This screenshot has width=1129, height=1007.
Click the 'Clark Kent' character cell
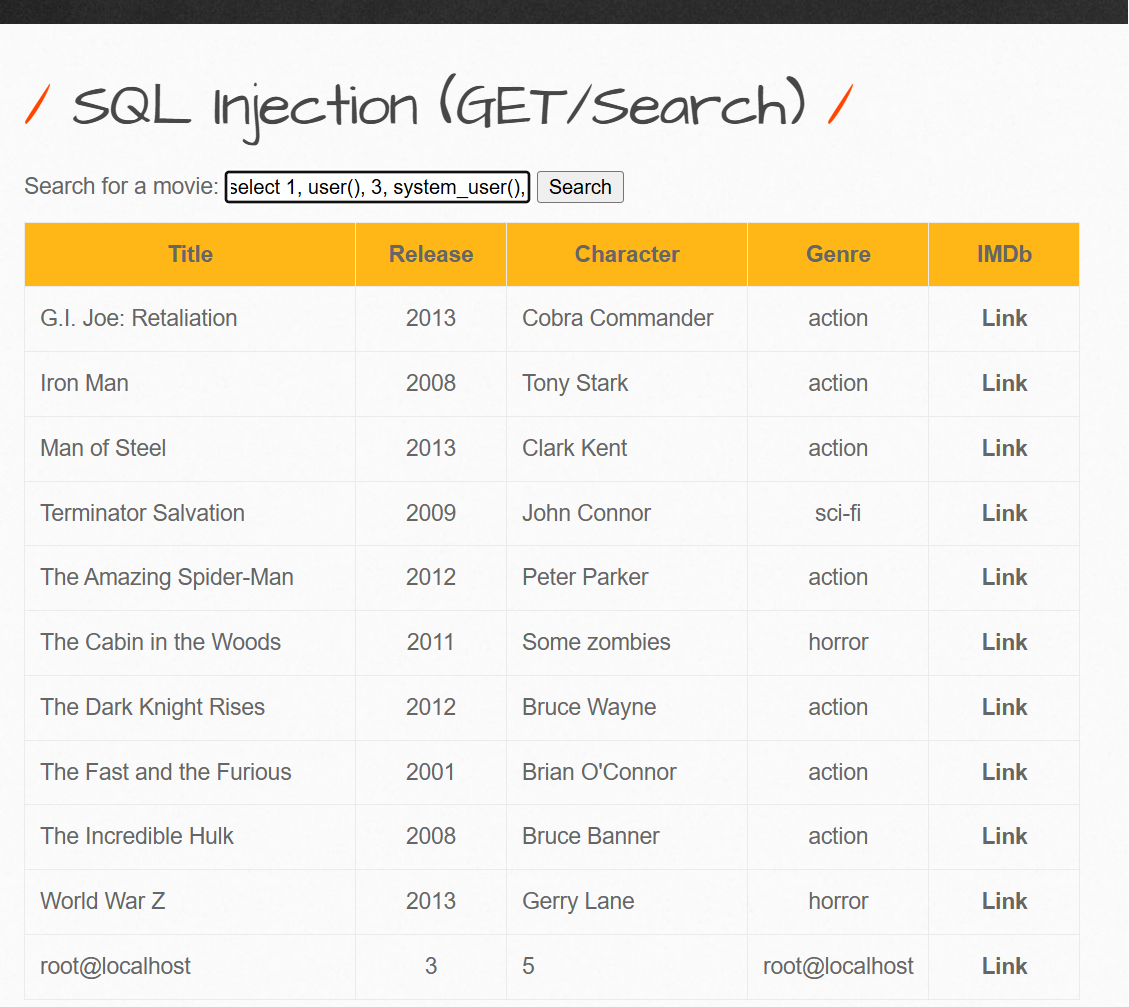pyautogui.click(x=626, y=448)
